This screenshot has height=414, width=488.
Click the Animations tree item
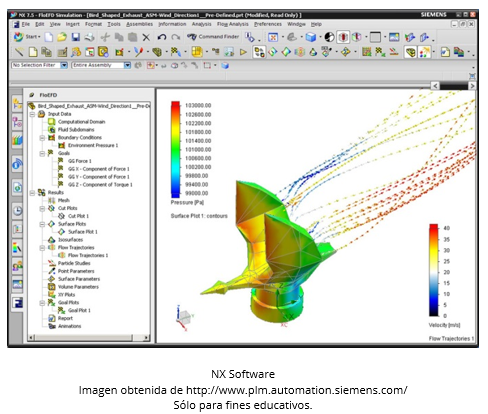[69, 326]
